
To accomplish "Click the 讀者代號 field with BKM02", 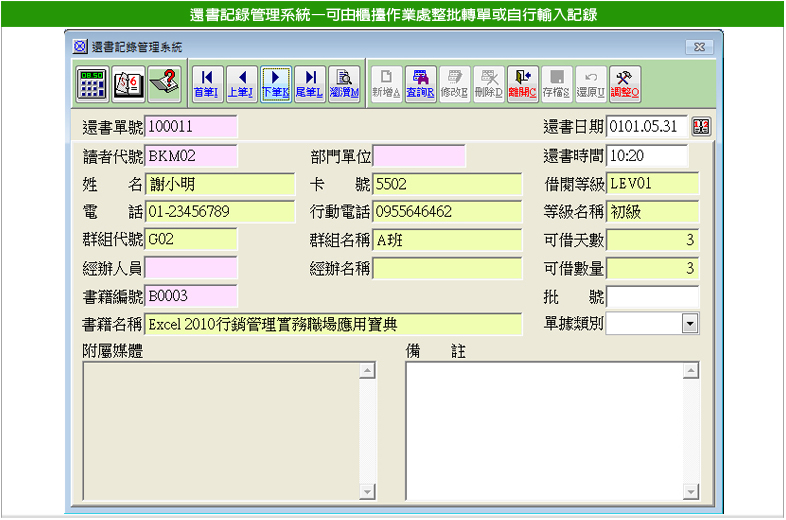I will coord(191,156).
